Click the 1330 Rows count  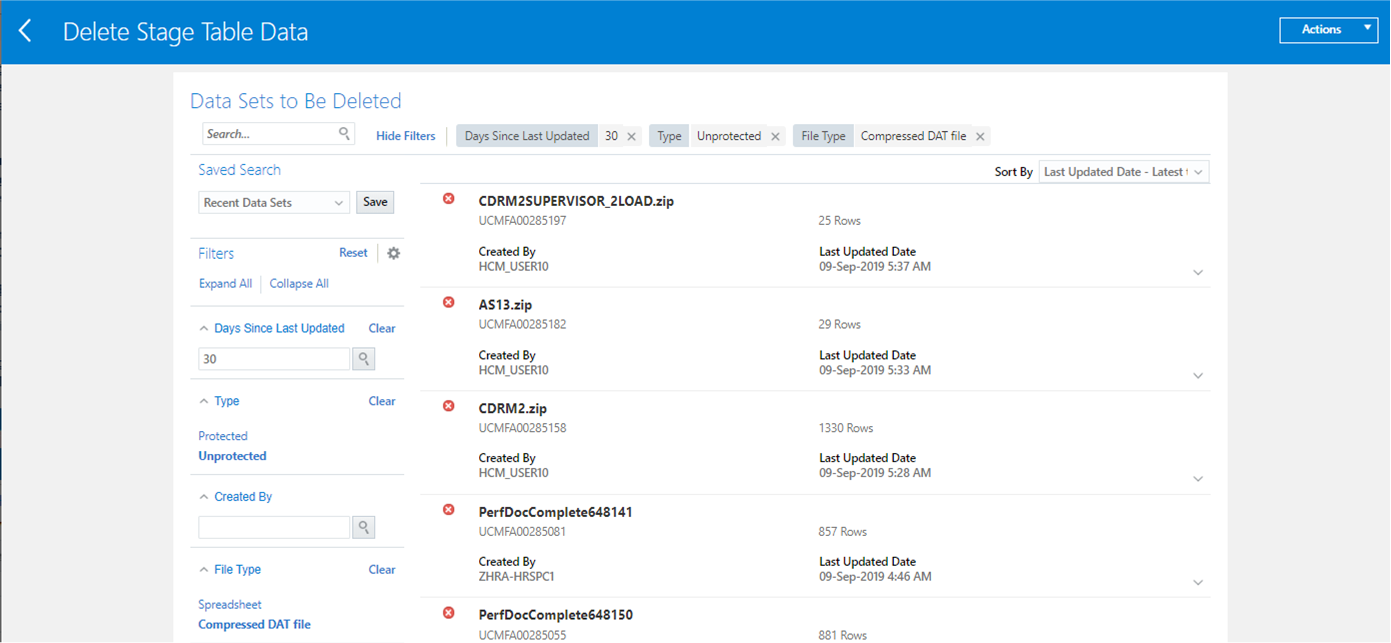click(846, 428)
